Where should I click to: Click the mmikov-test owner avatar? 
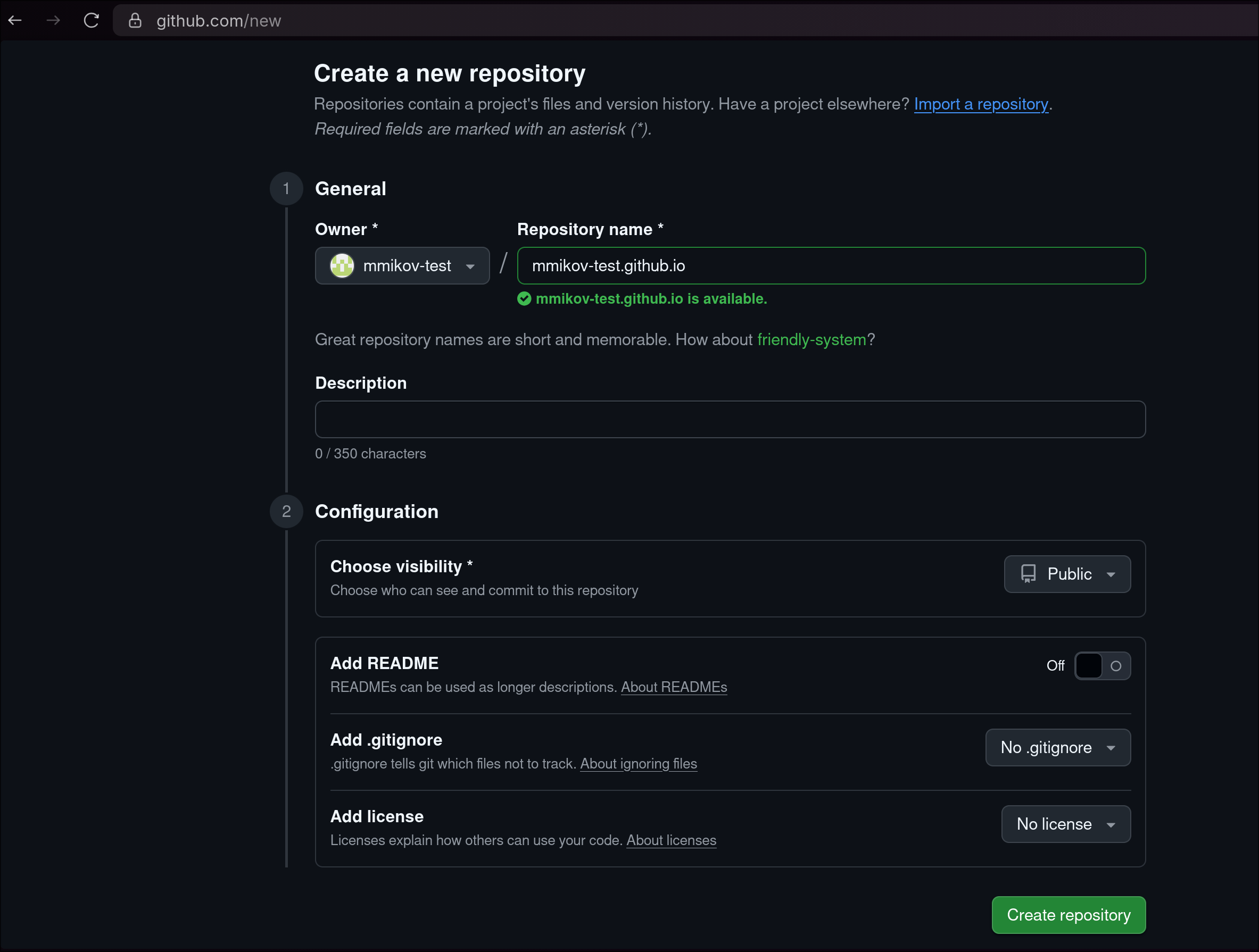click(x=342, y=266)
